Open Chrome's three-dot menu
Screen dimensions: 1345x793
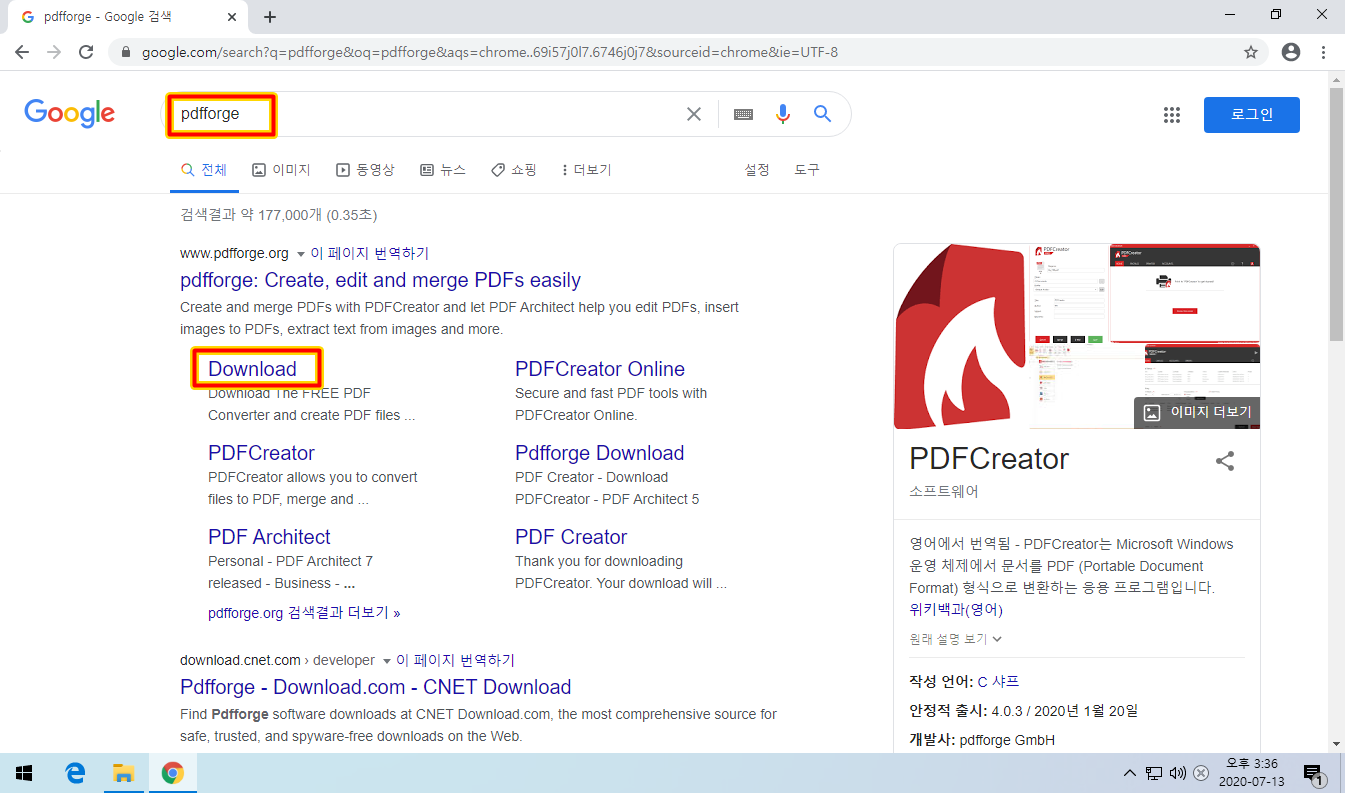pyautogui.click(x=1323, y=52)
